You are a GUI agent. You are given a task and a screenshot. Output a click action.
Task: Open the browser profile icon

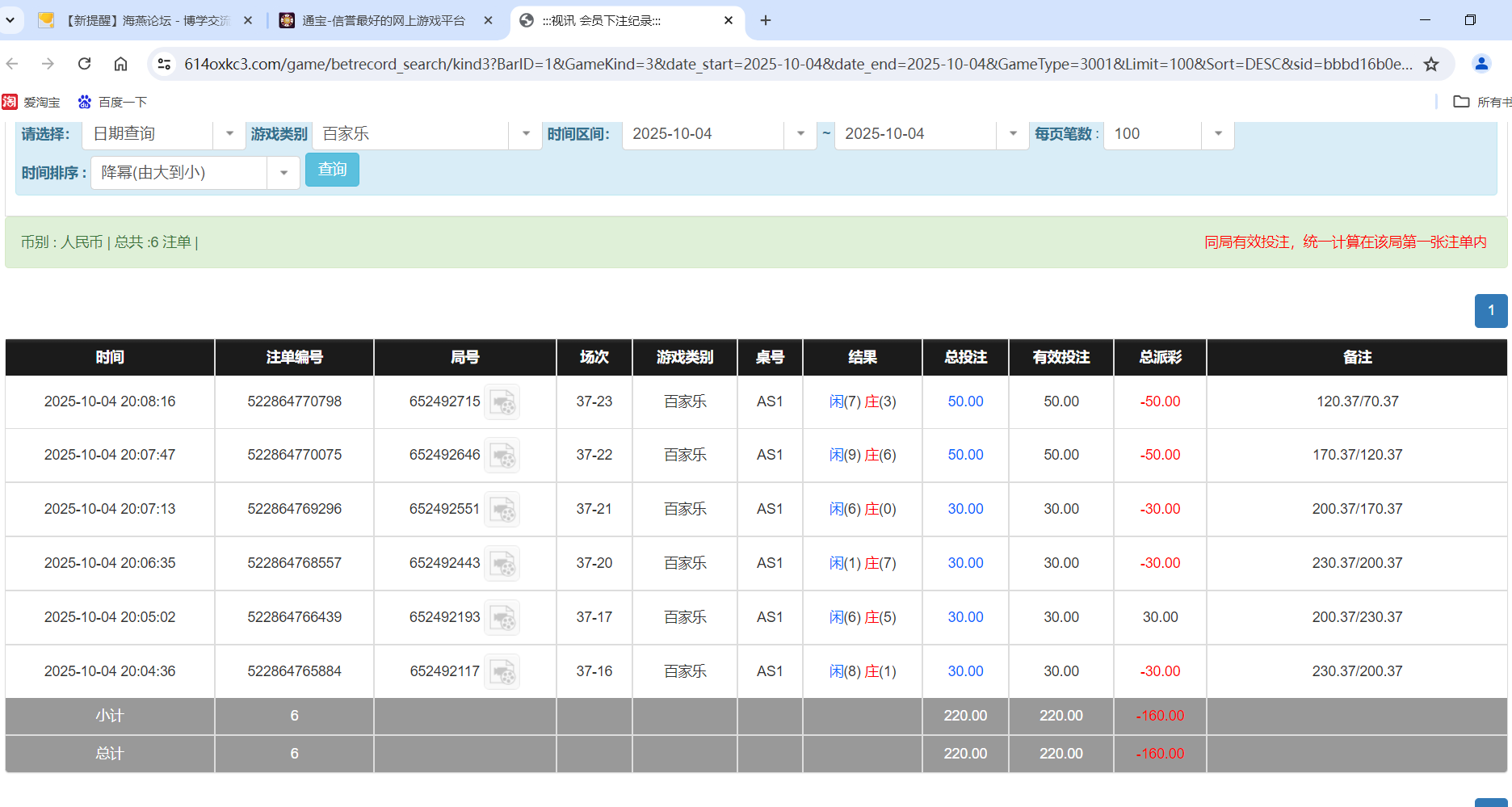tap(1481, 63)
